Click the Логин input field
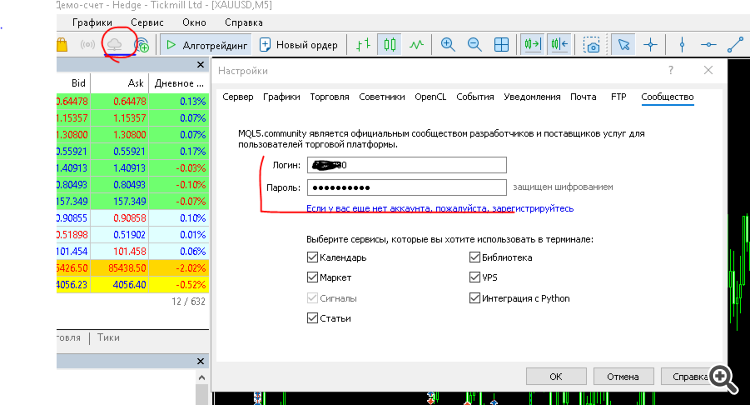The width and height of the screenshot is (750, 405). click(x=407, y=165)
